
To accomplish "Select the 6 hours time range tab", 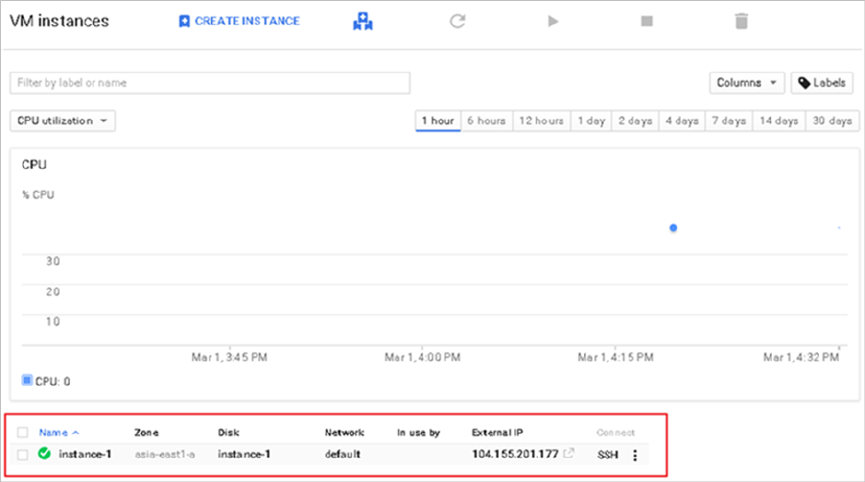I will (x=486, y=120).
